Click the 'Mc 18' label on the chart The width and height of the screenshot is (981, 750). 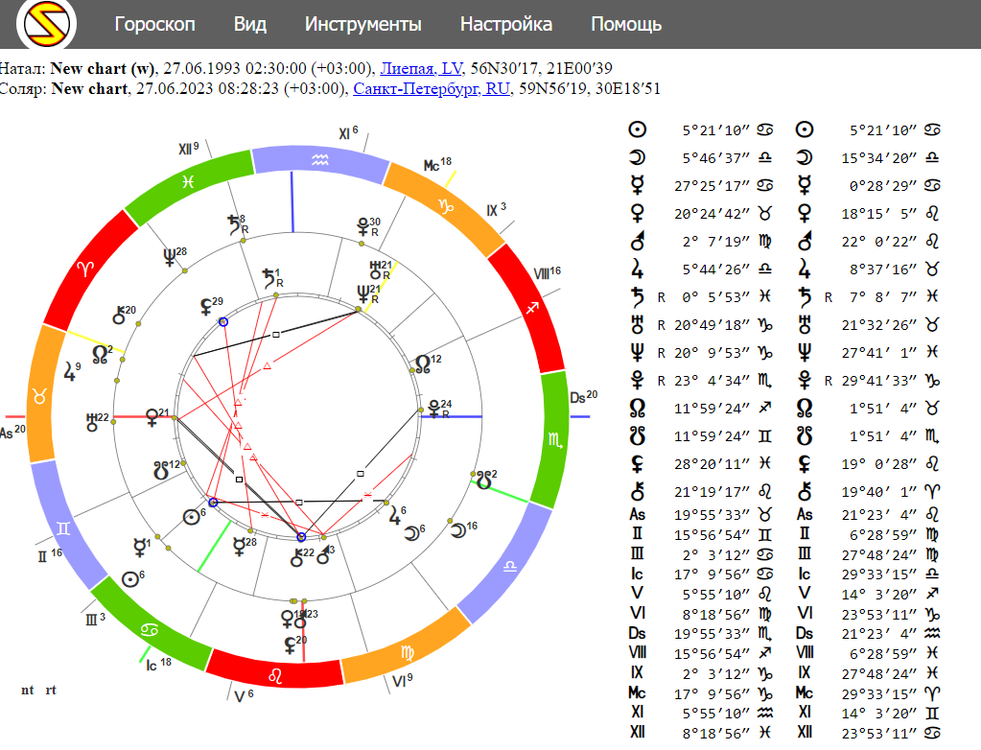click(437, 165)
